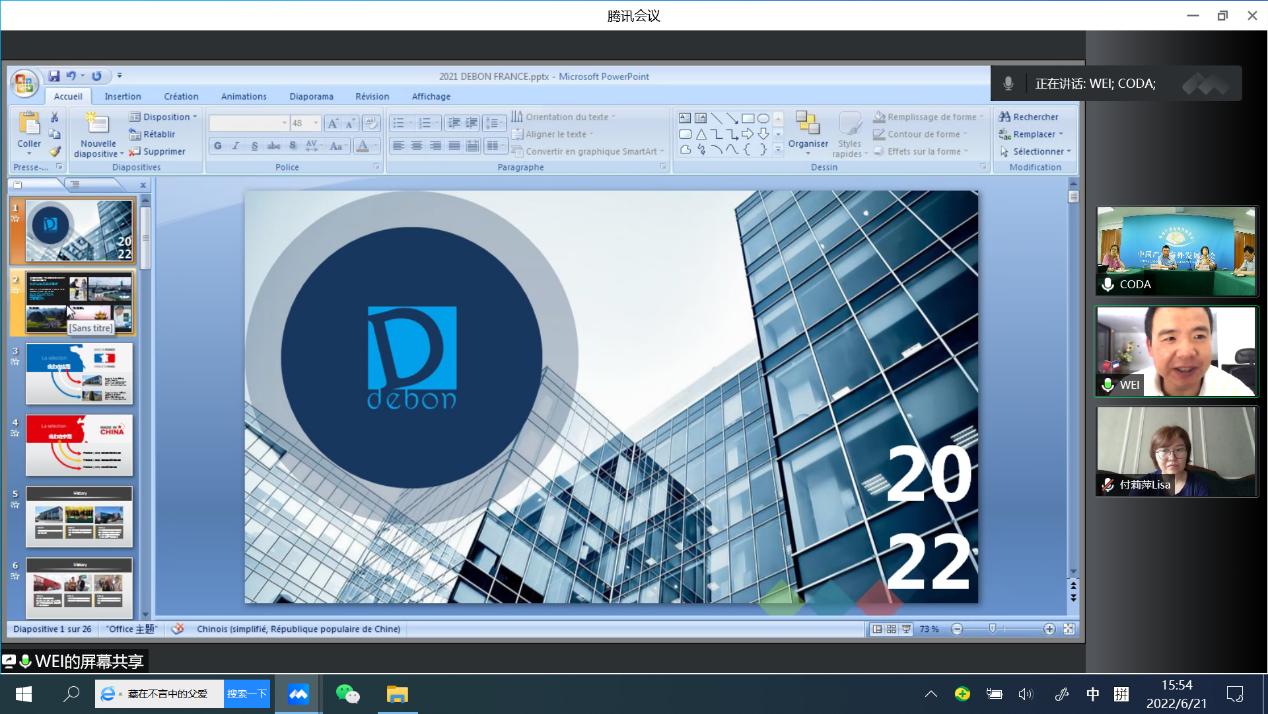The height and width of the screenshot is (714, 1268).
Task: Toggle text shadow formatting
Action: (292, 146)
